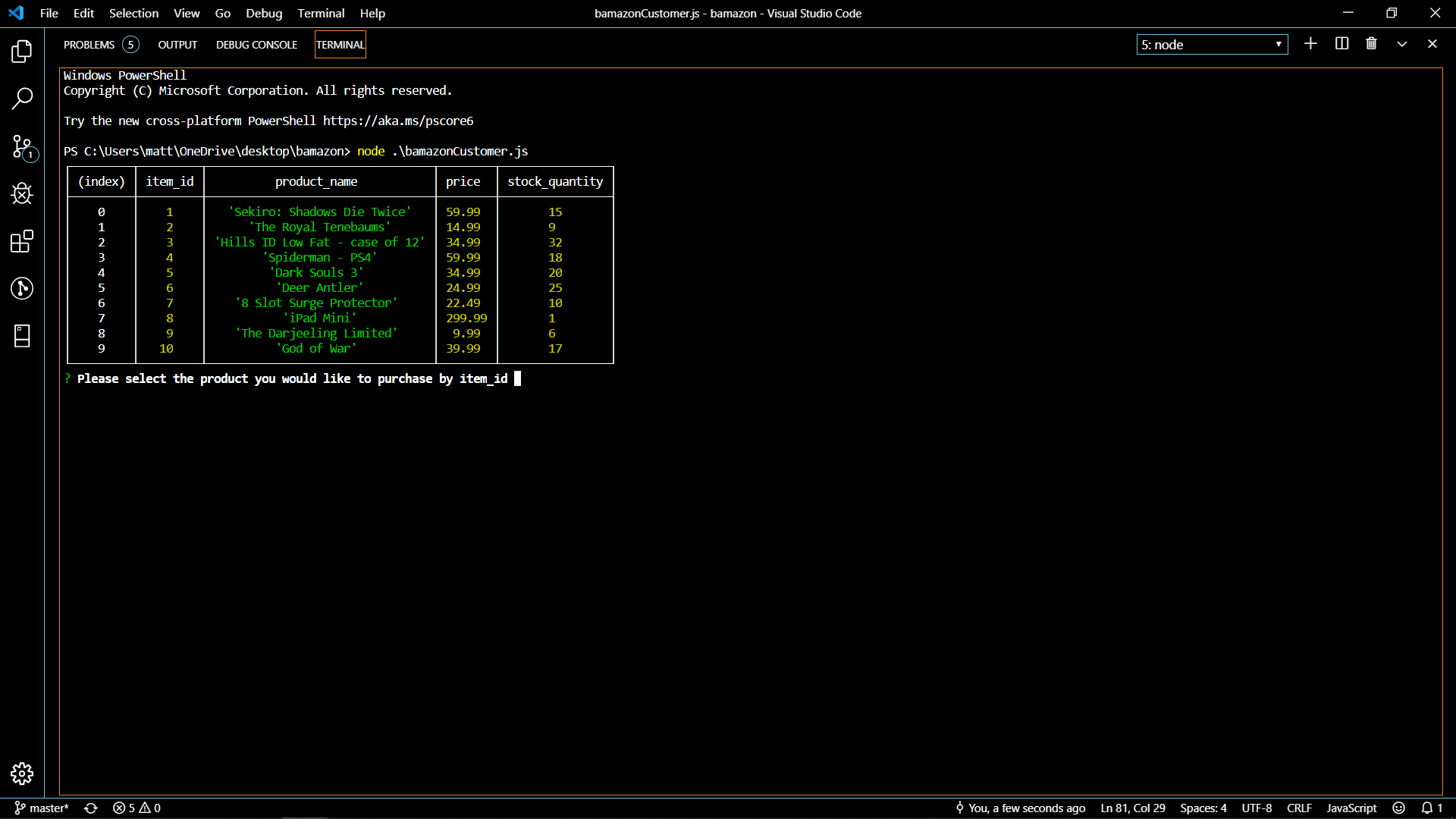1456x819 pixels.
Task: Open the Help menu
Action: [x=372, y=13]
